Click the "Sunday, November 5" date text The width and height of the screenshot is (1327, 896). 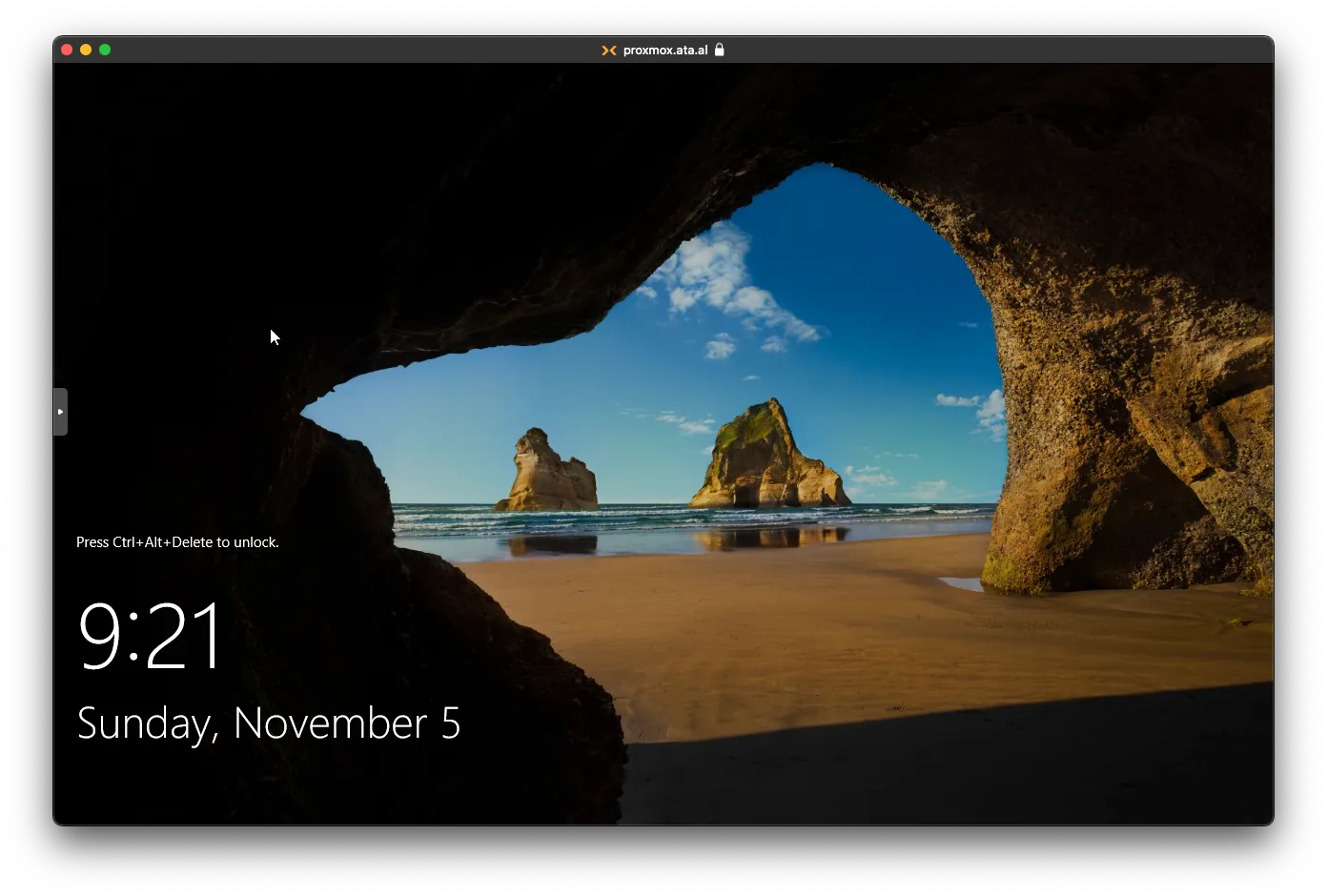[x=269, y=723]
